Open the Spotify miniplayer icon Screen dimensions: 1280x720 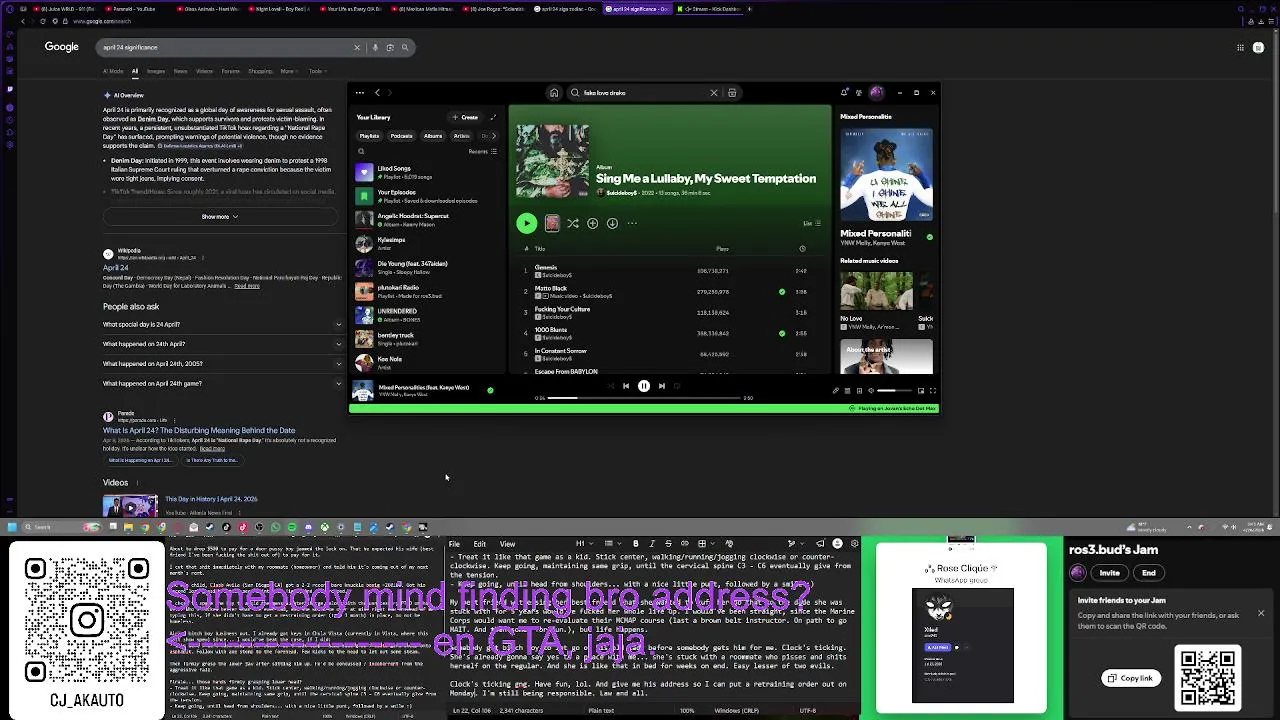pos(921,391)
